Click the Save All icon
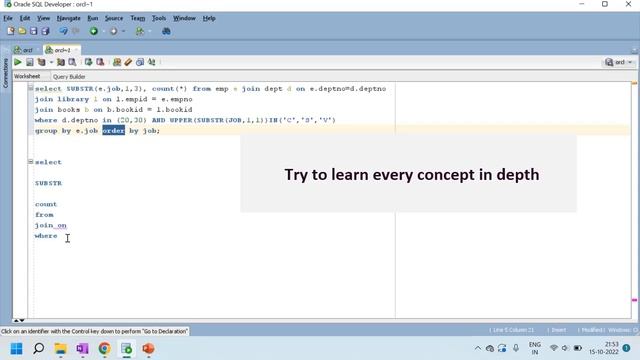 pyautogui.click(x=45, y=31)
